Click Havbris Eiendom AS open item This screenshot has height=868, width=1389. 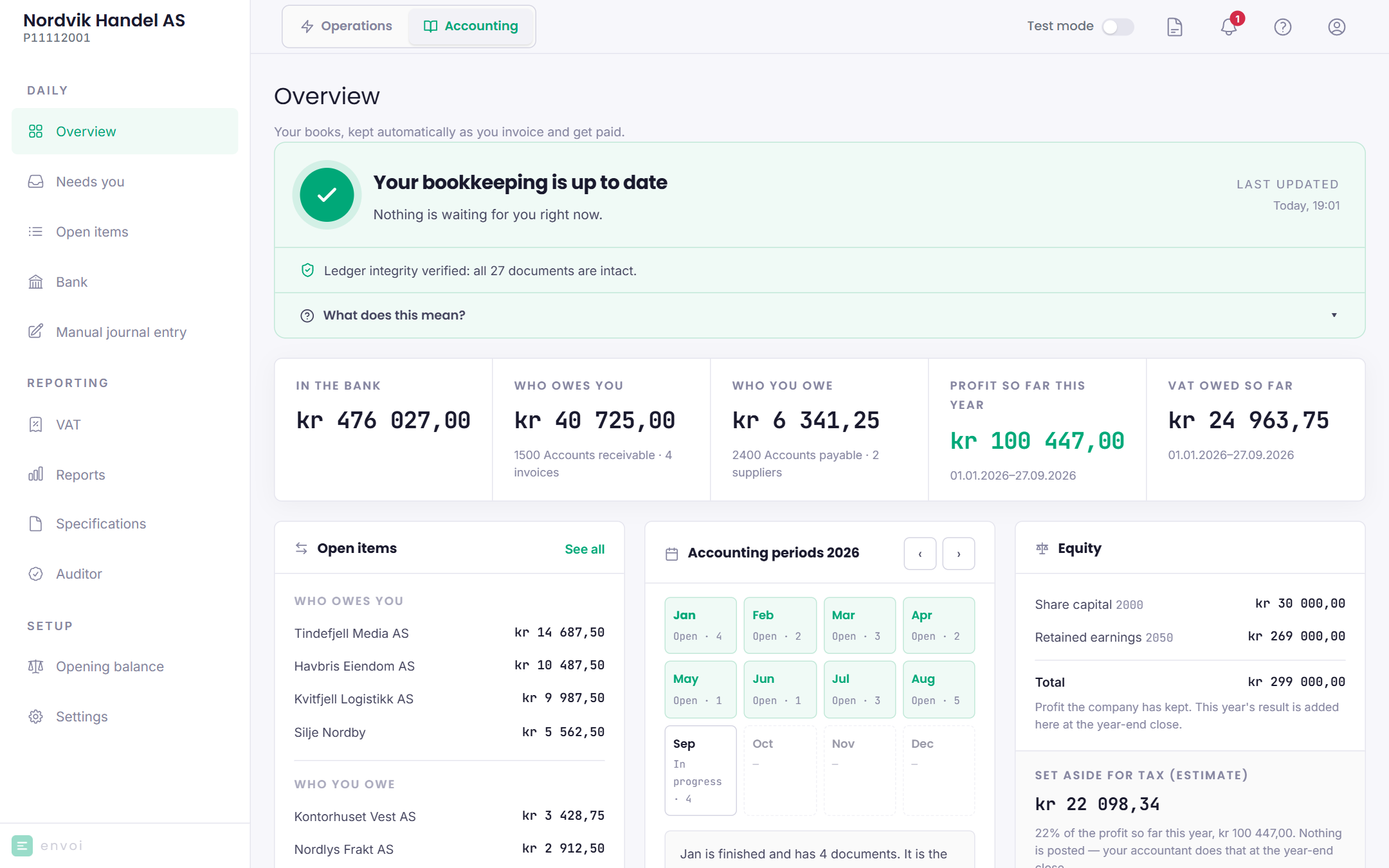(449, 665)
